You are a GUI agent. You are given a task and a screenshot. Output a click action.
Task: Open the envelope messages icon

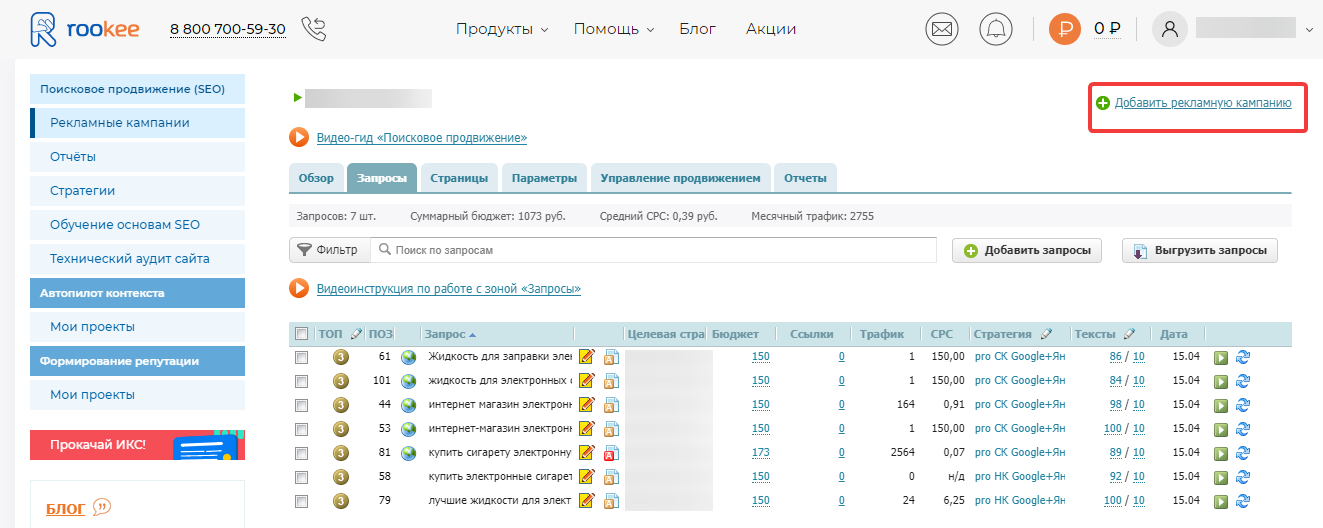[x=941, y=28]
